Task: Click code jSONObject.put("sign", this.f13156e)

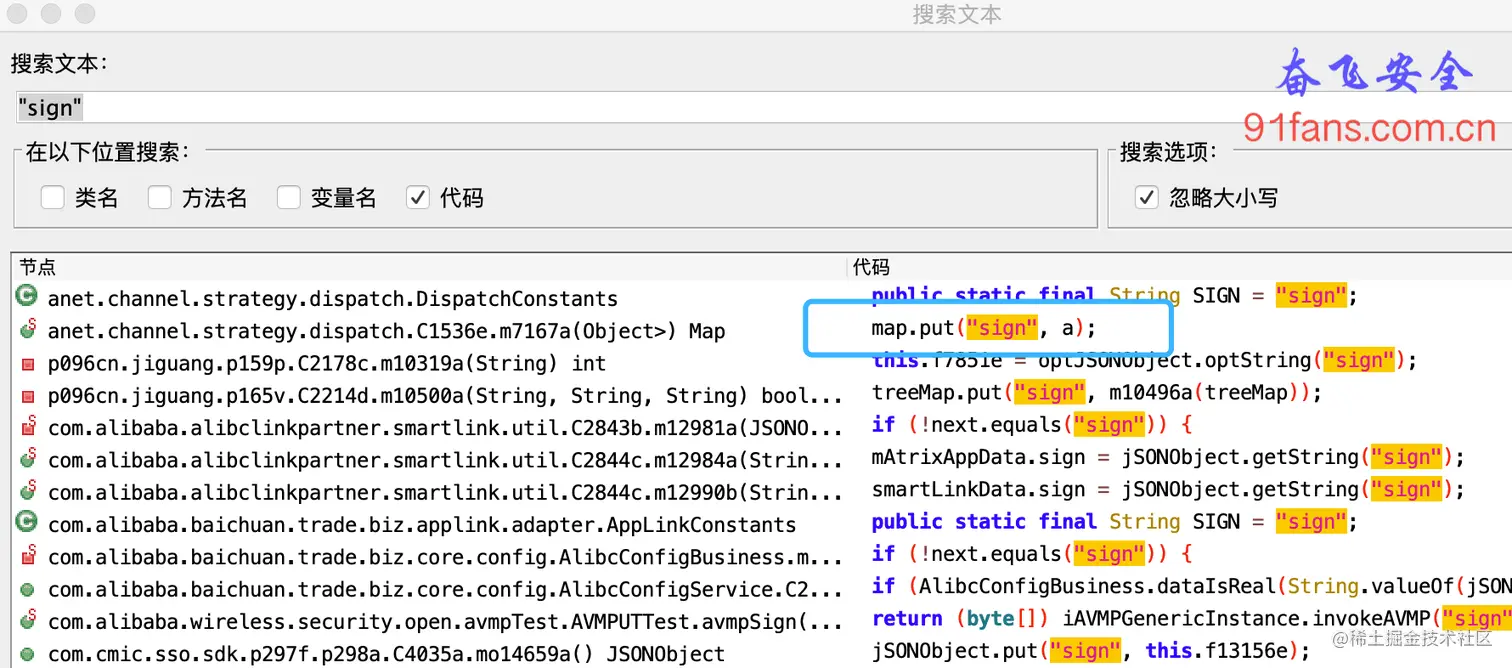Action: [x=1090, y=650]
